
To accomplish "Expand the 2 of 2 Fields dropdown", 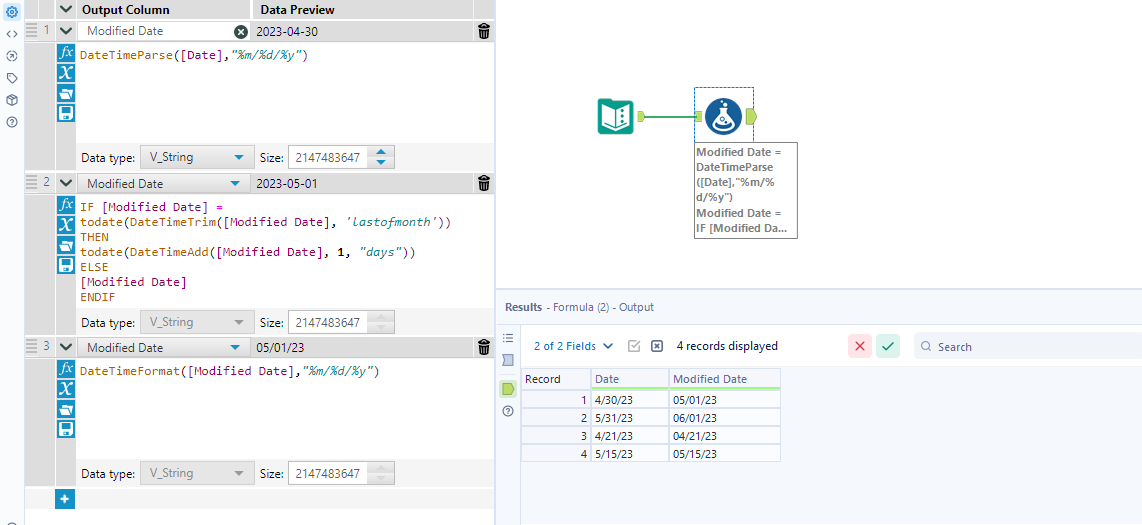I will (574, 346).
